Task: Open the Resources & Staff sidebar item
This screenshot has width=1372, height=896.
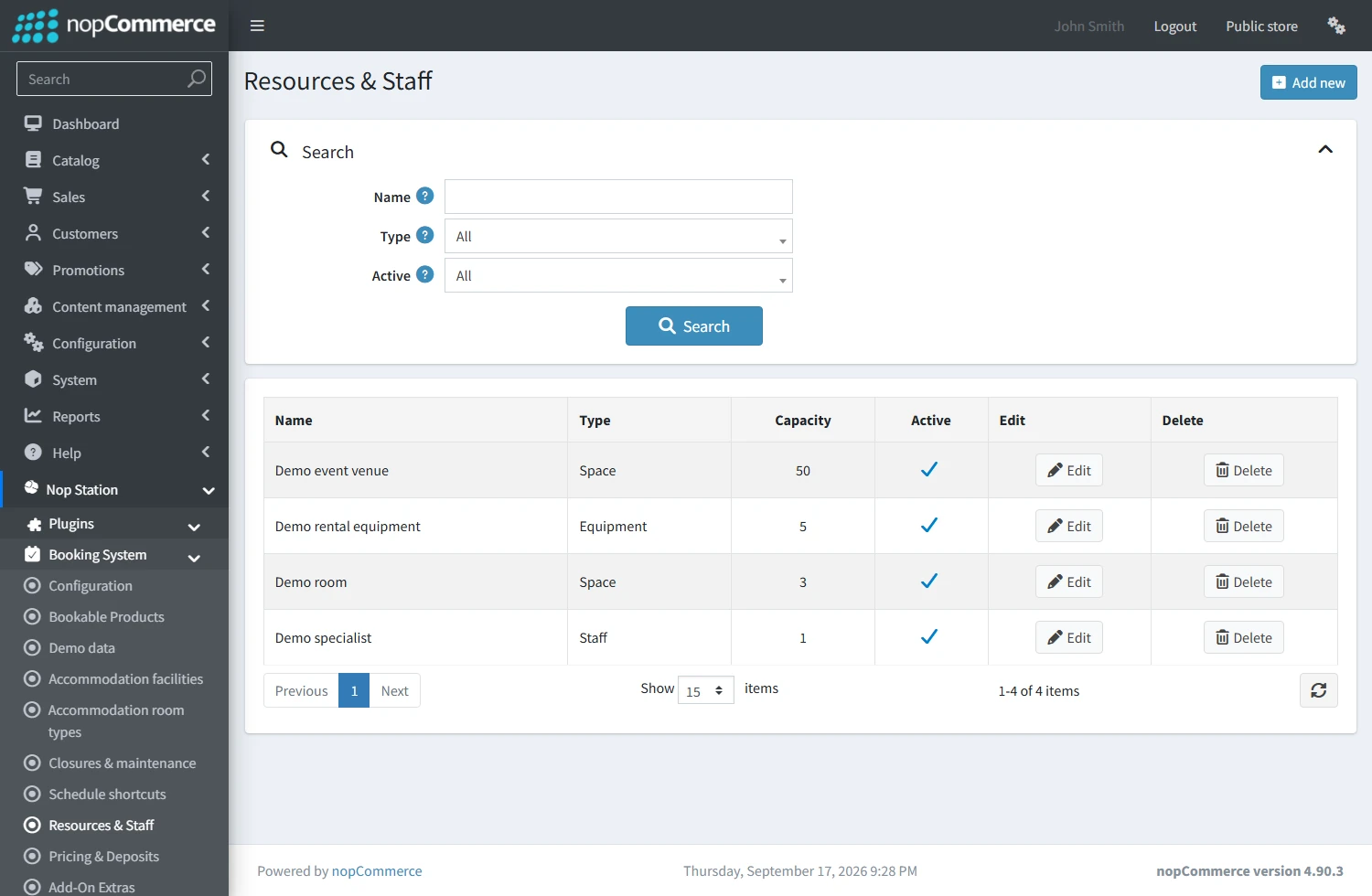Action: (101, 825)
